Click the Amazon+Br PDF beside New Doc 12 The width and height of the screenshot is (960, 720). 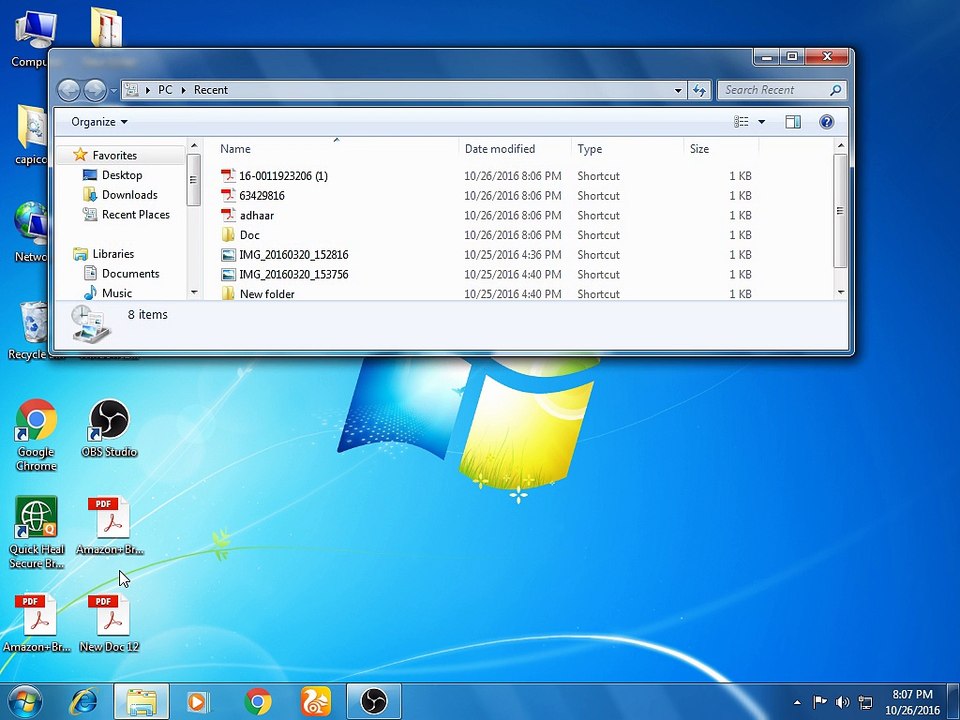pyautogui.click(x=37, y=622)
